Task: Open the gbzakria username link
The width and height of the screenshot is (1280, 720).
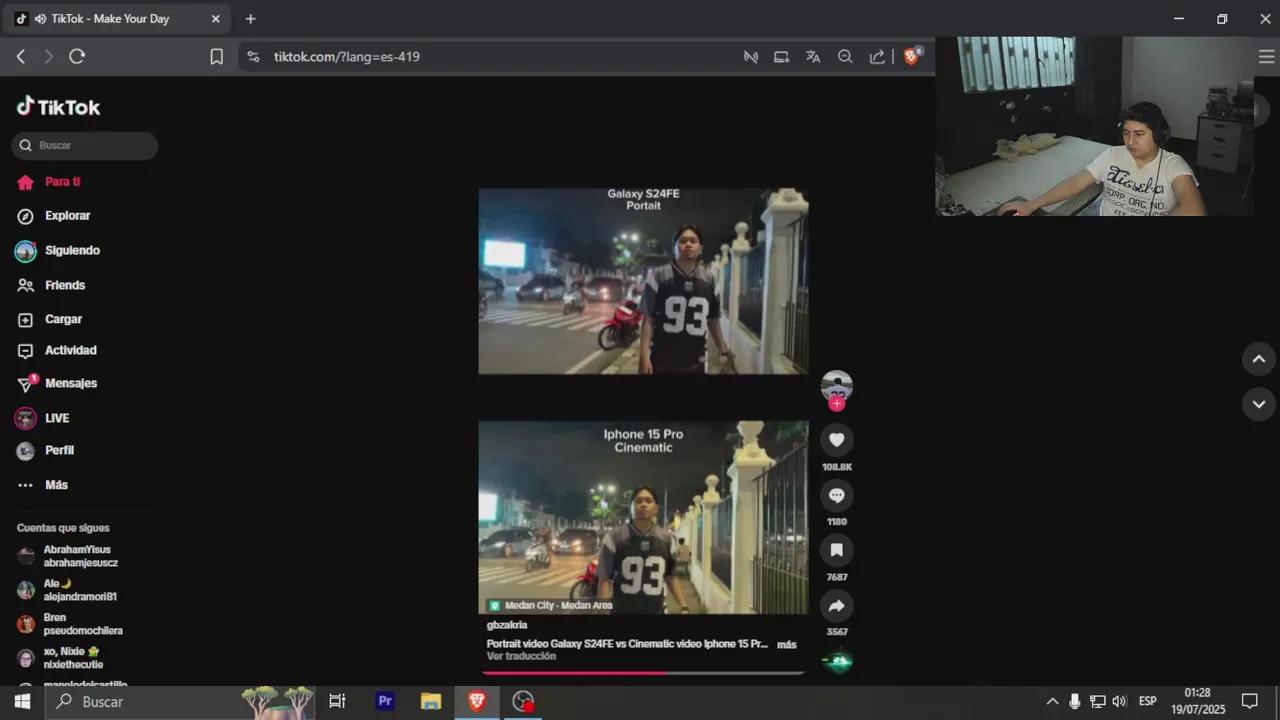Action: pyautogui.click(x=507, y=626)
